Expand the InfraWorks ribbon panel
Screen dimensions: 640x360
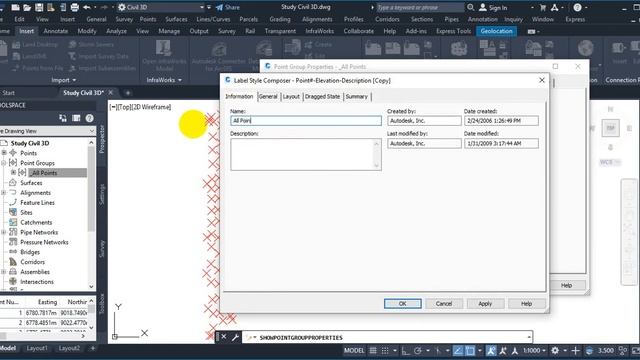[x=164, y=80]
